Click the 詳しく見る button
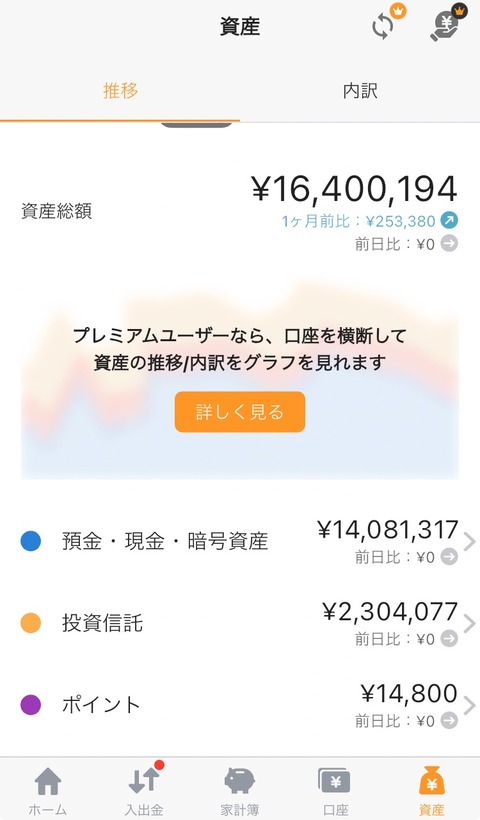The image size is (480, 820). [x=240, y=412]
